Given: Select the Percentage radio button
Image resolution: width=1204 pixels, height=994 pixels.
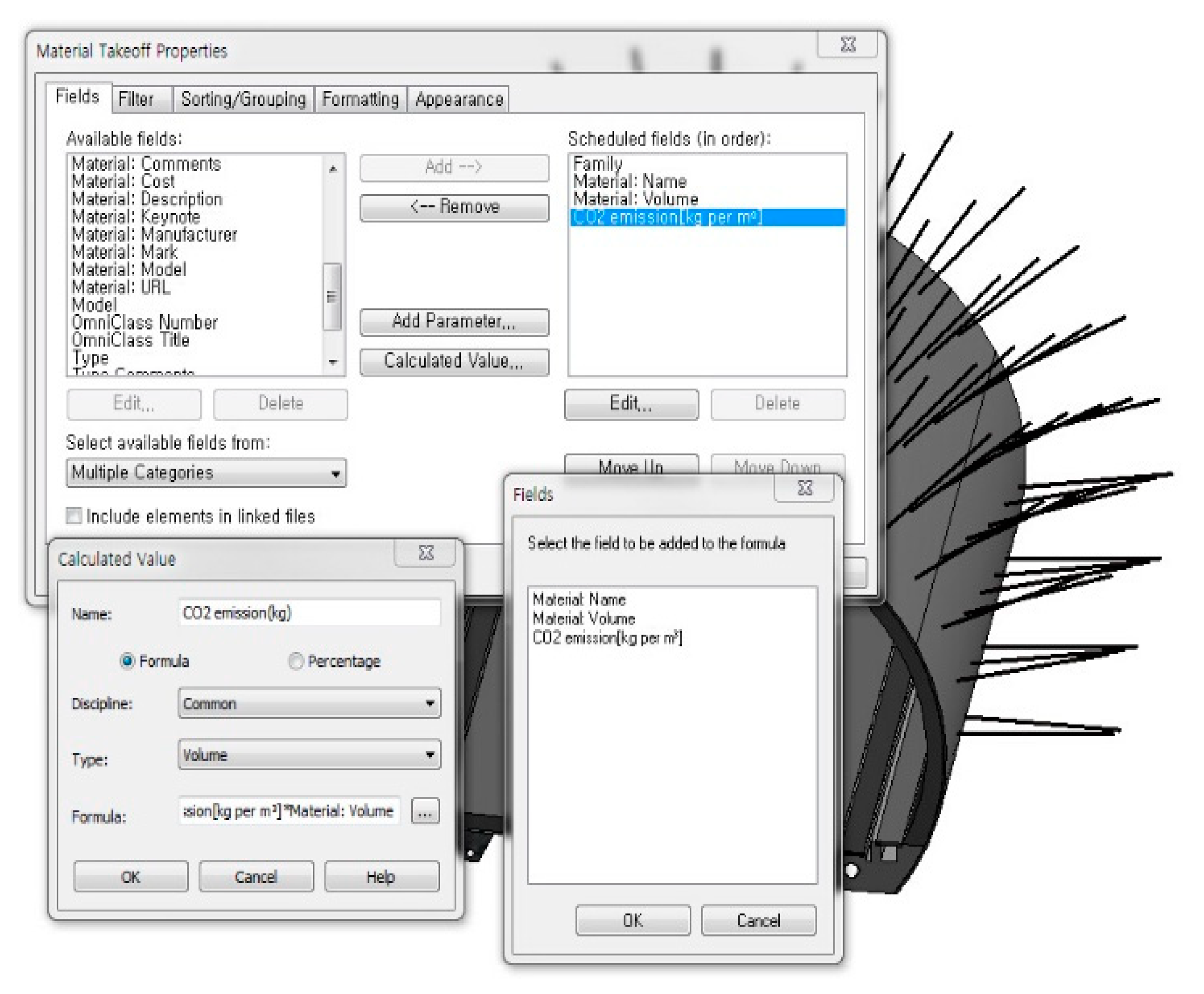Looking at the screenshot, I should click(295, 661).
